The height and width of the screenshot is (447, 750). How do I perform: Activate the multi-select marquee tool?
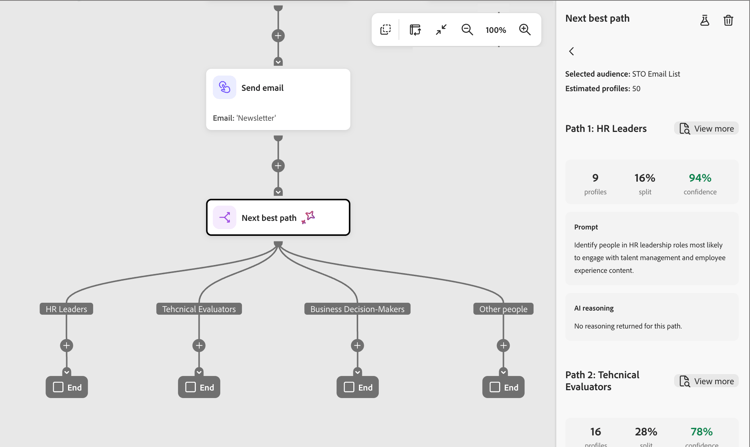(386, 30)
